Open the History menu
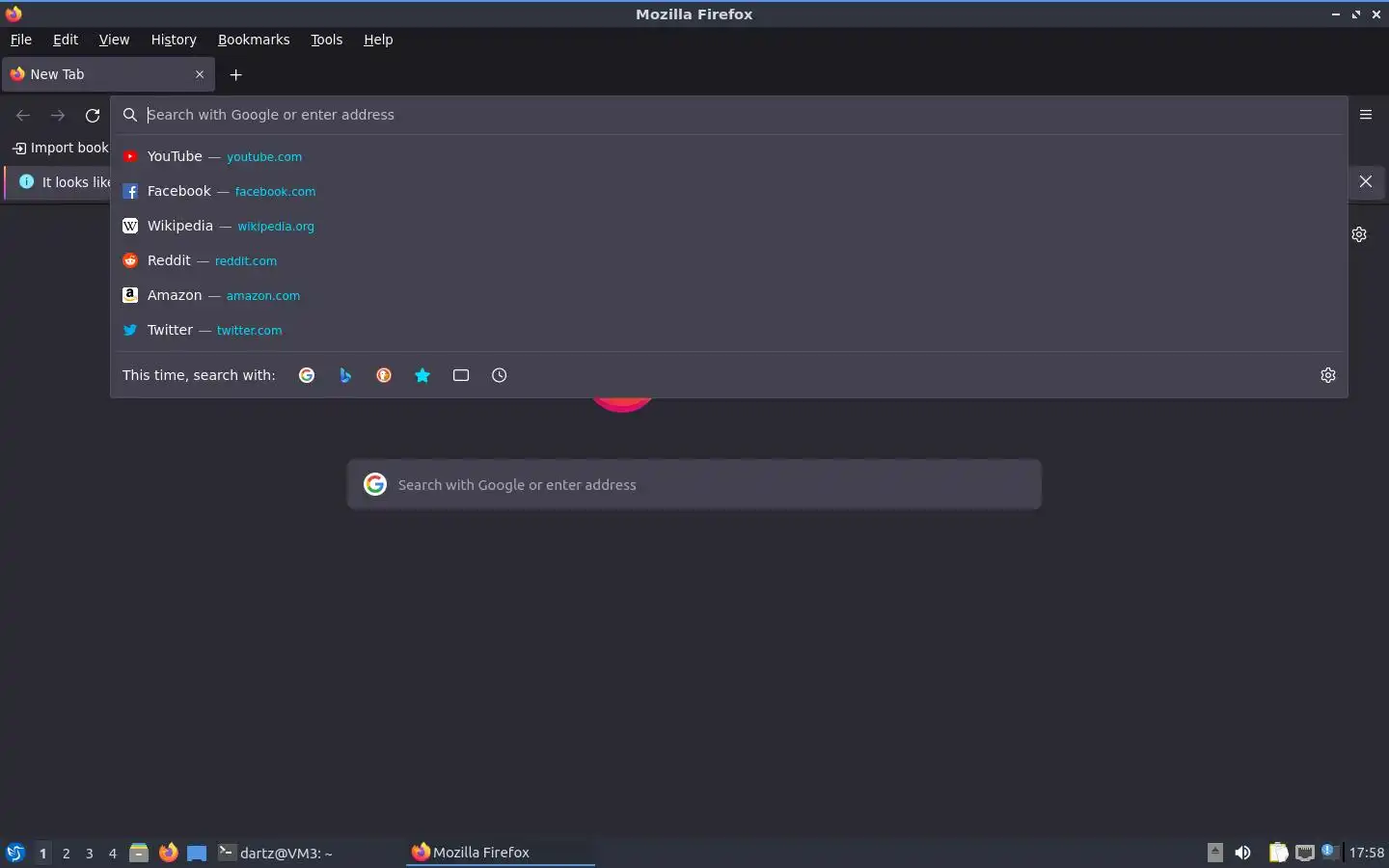1389x868 pixels. [174, 40]
